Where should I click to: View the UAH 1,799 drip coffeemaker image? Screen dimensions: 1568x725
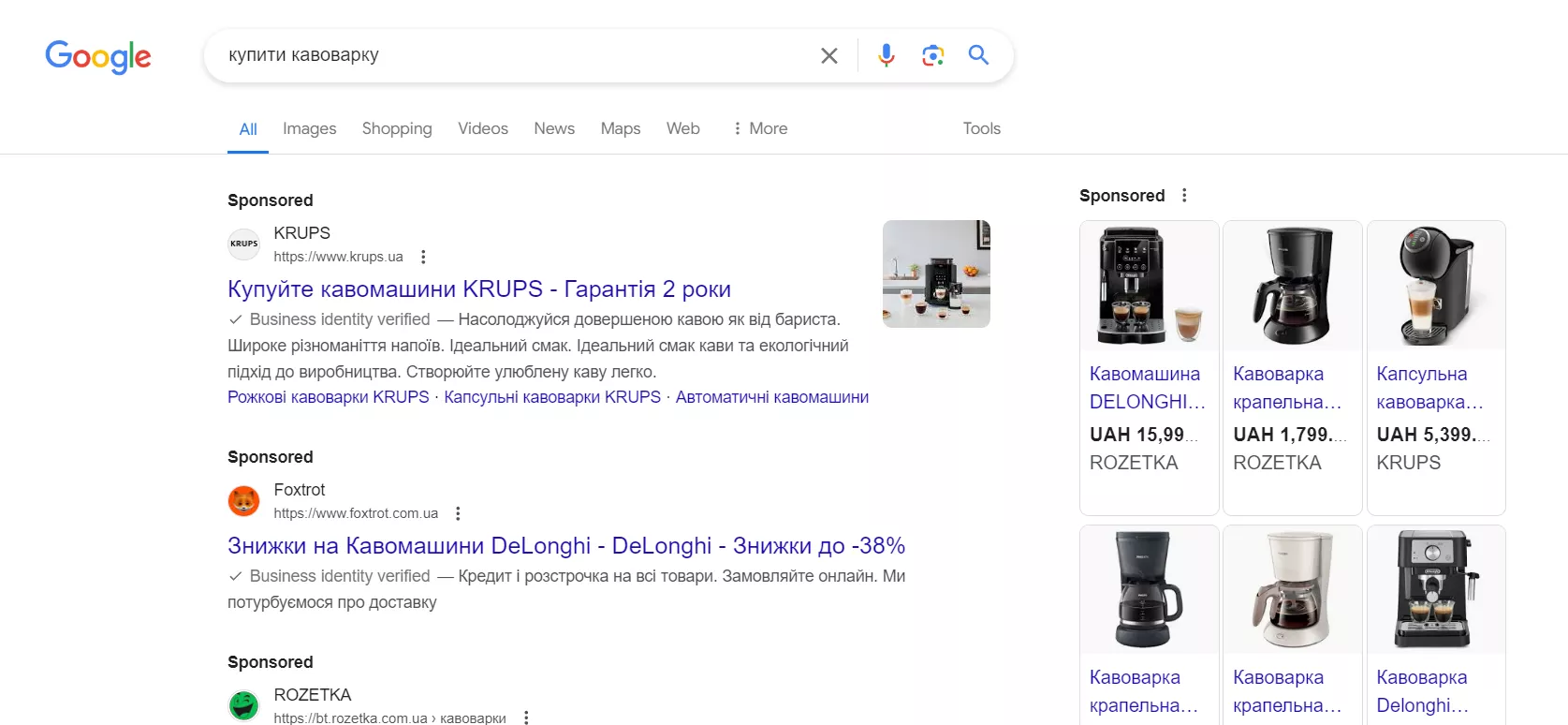1293,287
